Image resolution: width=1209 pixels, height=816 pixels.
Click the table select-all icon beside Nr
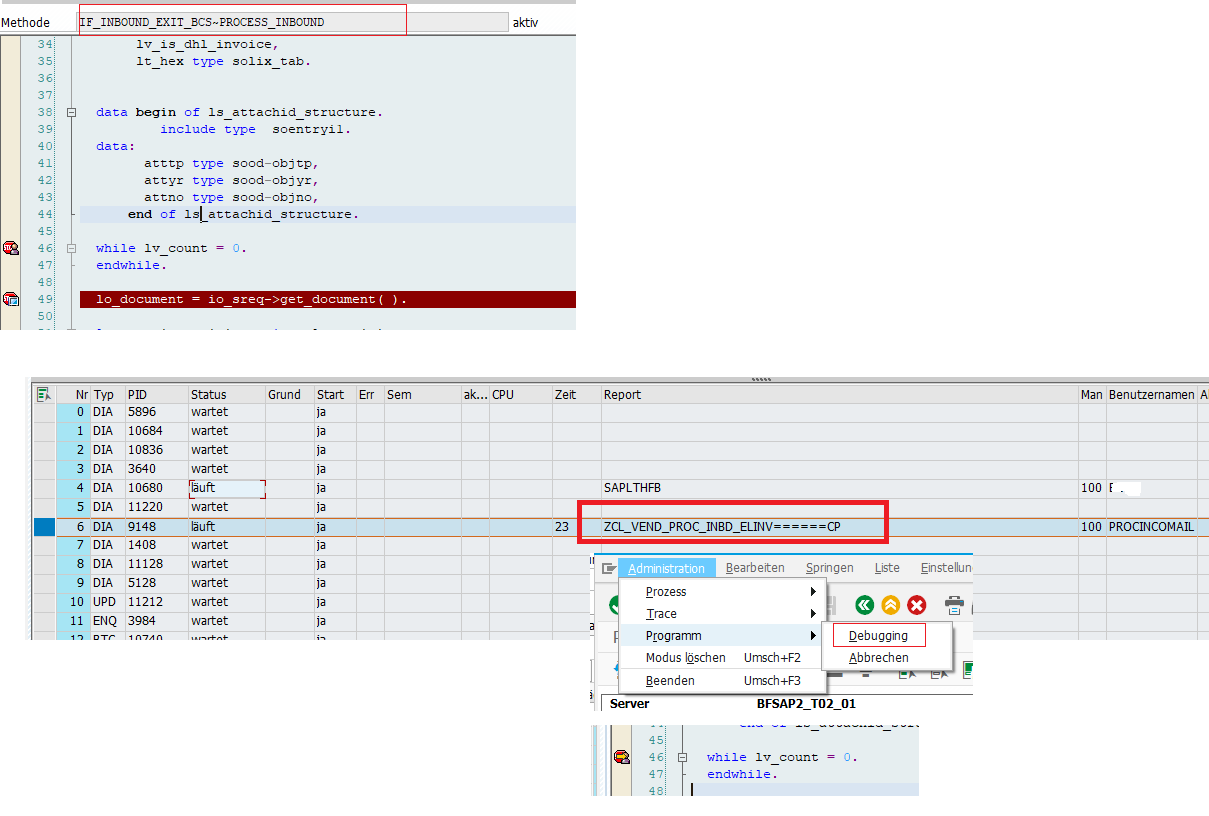[x=43, y=395]
